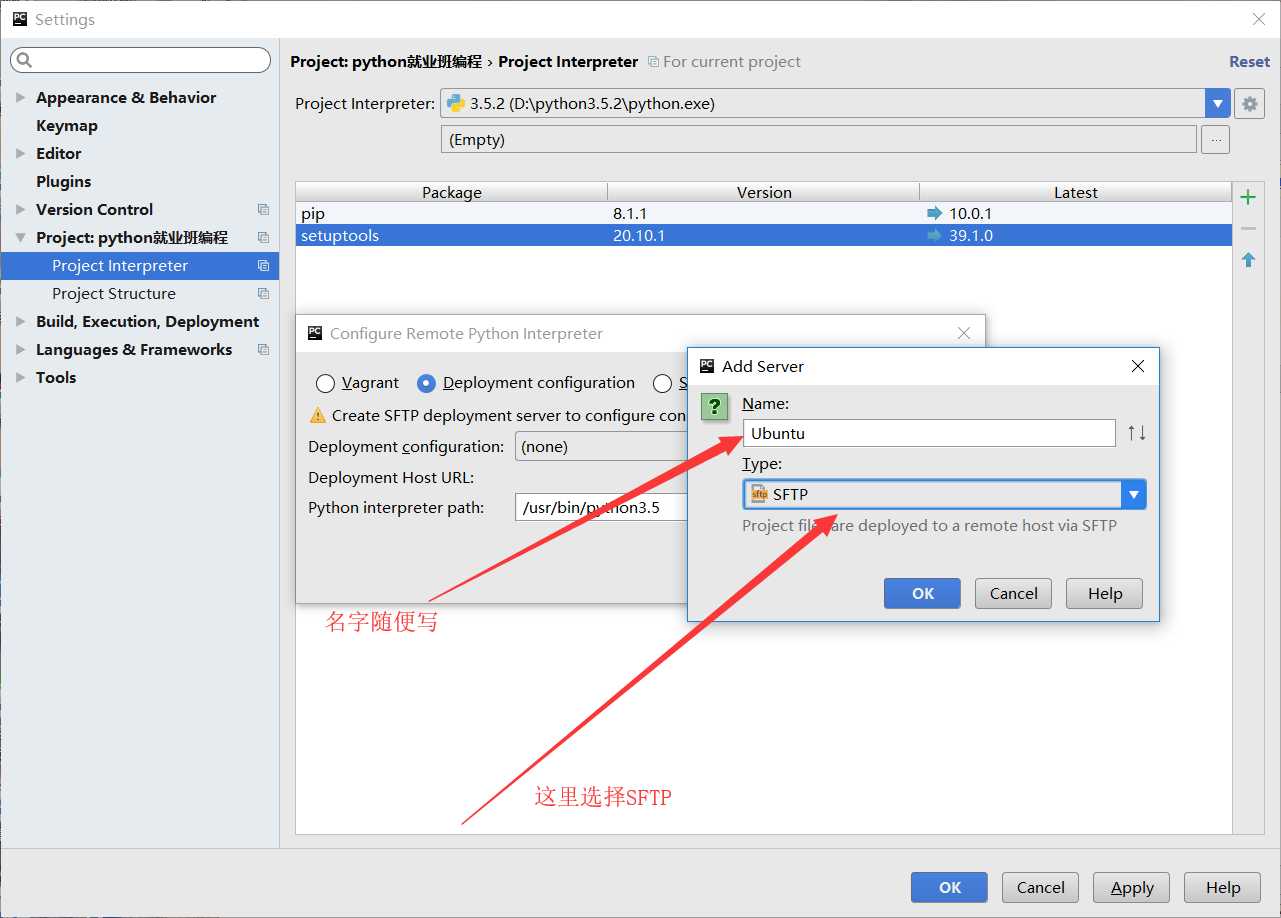
Task: Click the minus uninstall package icon
Action: tap(1248, 229)
